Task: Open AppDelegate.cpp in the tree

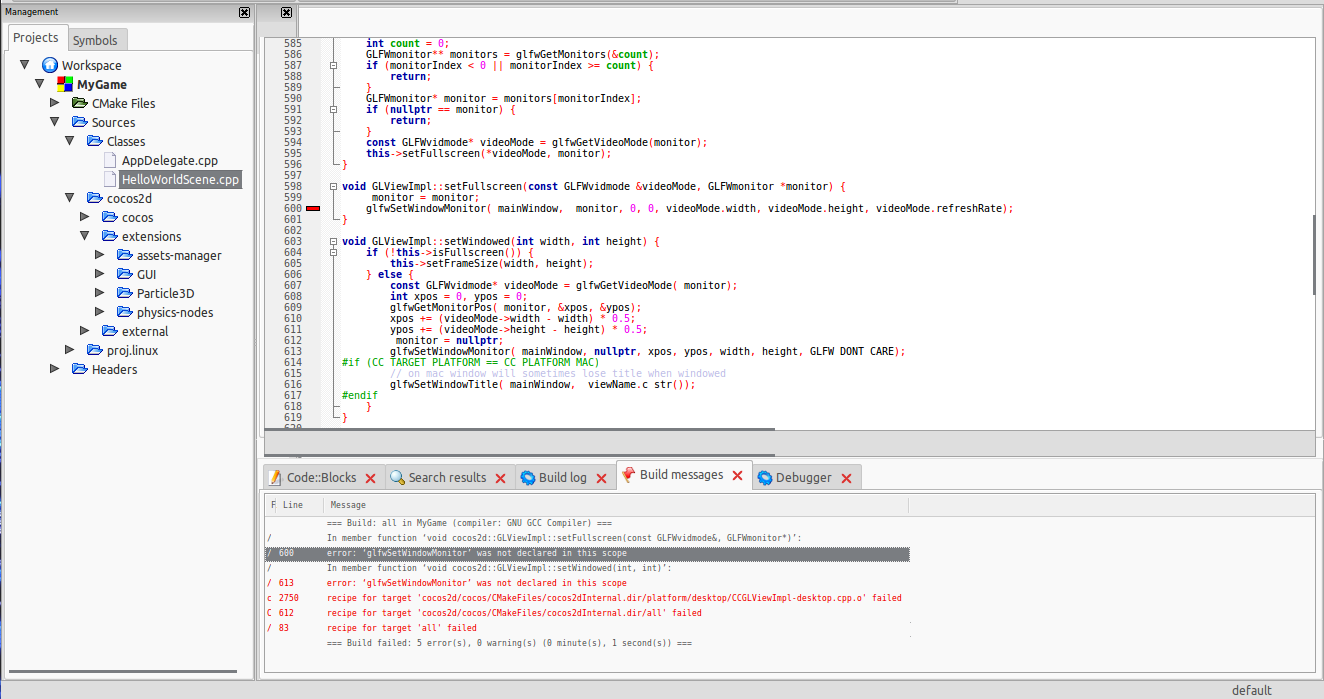Action: [x=170, y=160]
